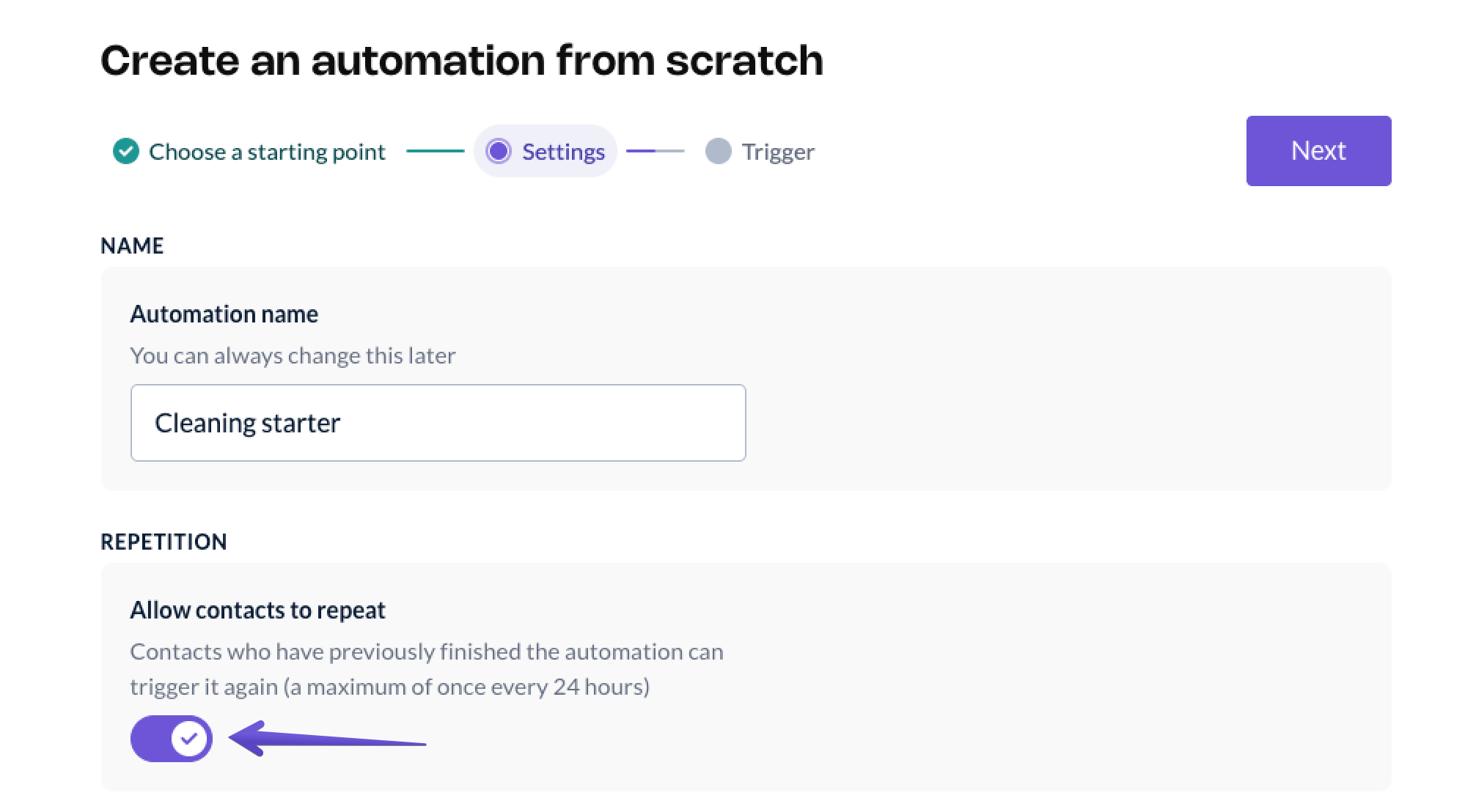Viewport: 1465px width, 812px height.
Task: Click the purple Settings step circle
Action: (x=499, y=151)
